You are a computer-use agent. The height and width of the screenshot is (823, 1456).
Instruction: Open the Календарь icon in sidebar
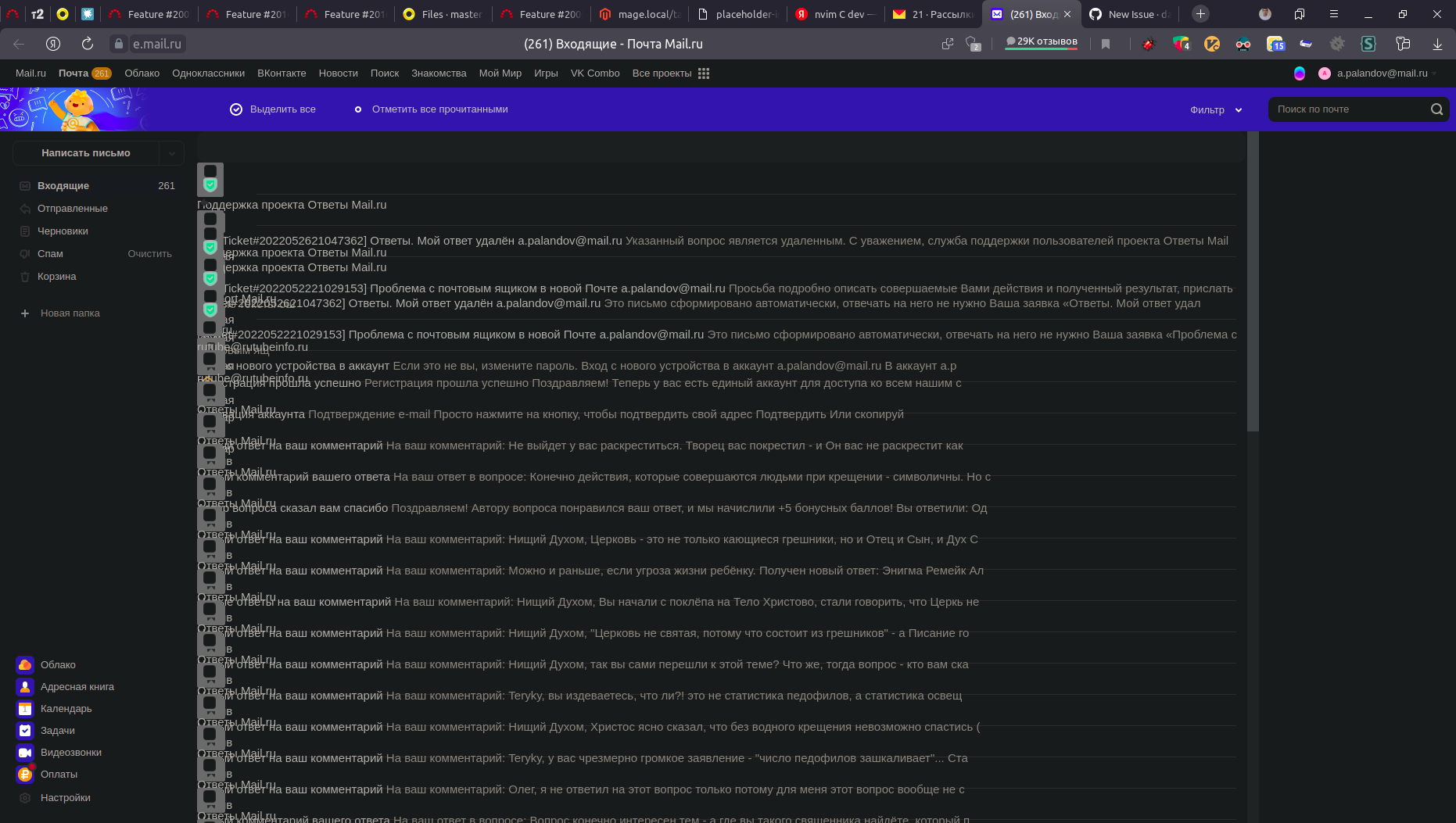tap(25, 708)
